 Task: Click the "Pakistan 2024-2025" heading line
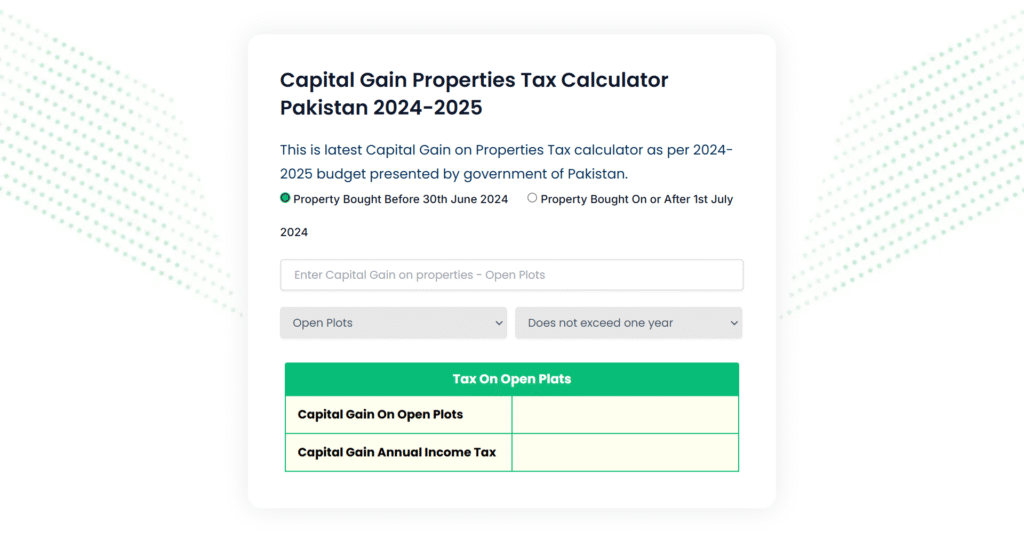[381, 107]
